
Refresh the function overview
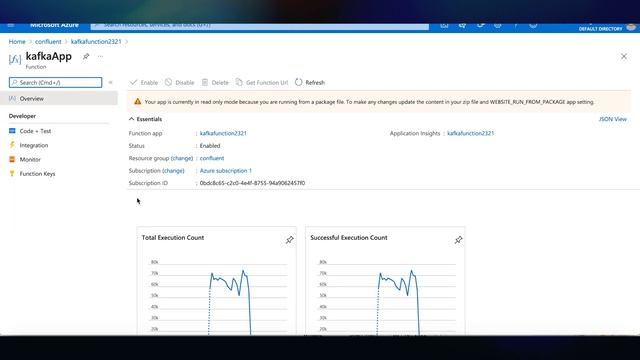[310, 82]
